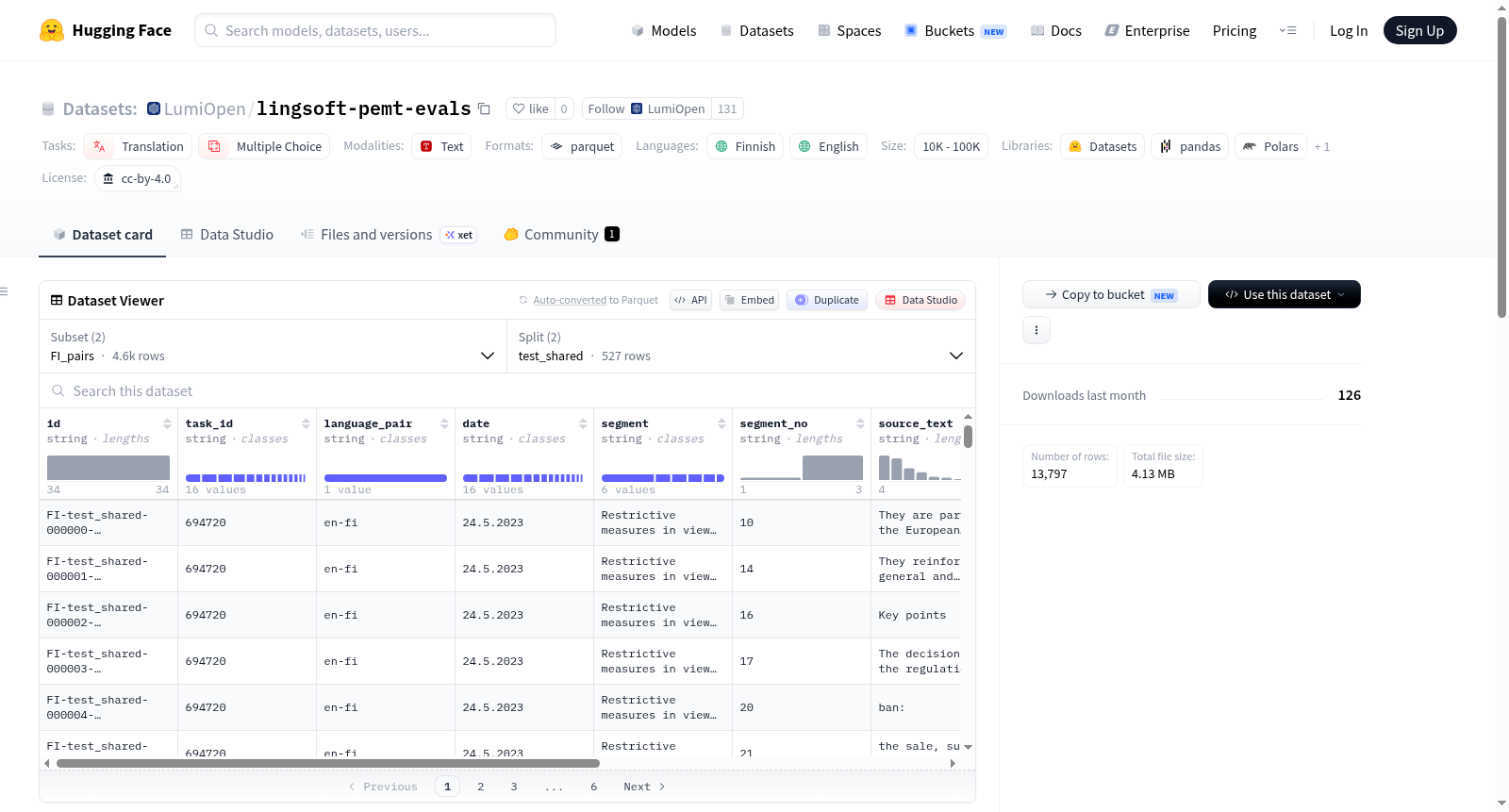The image size is (1509, 812).
Task: Open the Hugging Face logo home link
Action: click(x=106, y=30)
